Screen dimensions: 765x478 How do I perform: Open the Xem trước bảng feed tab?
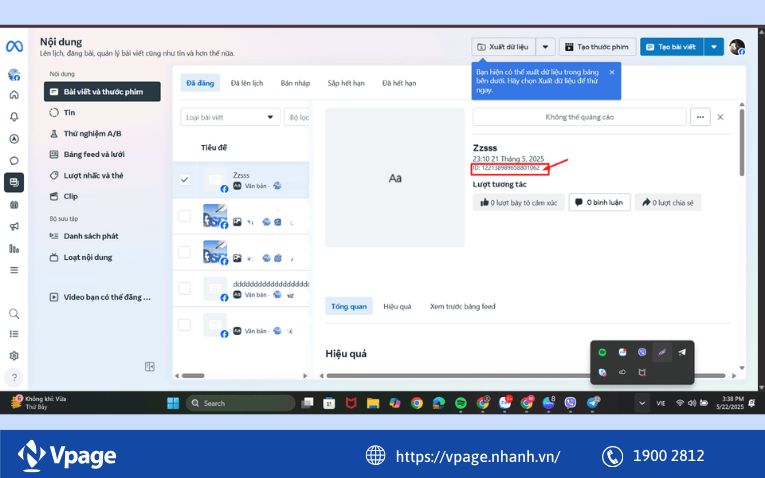coord(463,306)
